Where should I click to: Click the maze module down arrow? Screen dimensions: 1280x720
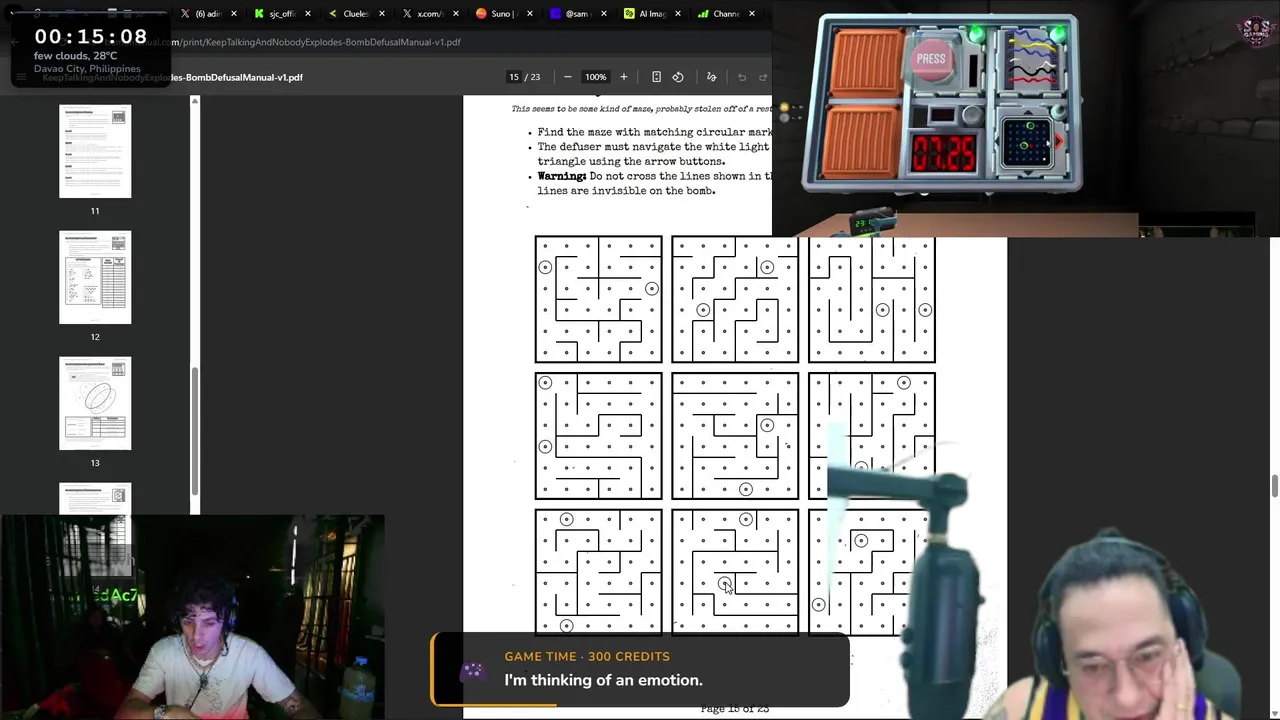[x=1028, y=173]
